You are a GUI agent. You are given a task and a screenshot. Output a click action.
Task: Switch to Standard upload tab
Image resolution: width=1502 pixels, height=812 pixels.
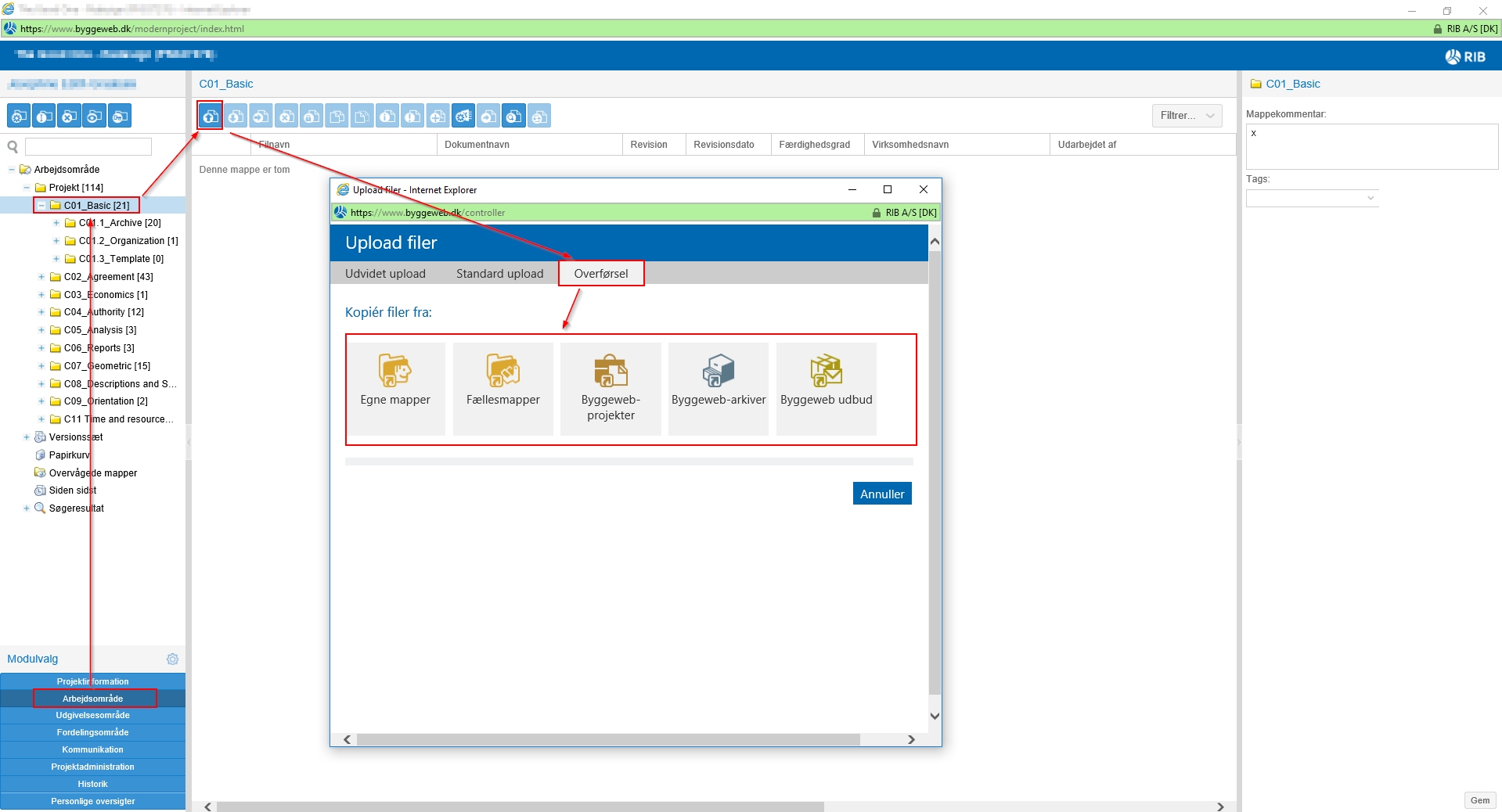pyautogui.click(x=499, y=274)
